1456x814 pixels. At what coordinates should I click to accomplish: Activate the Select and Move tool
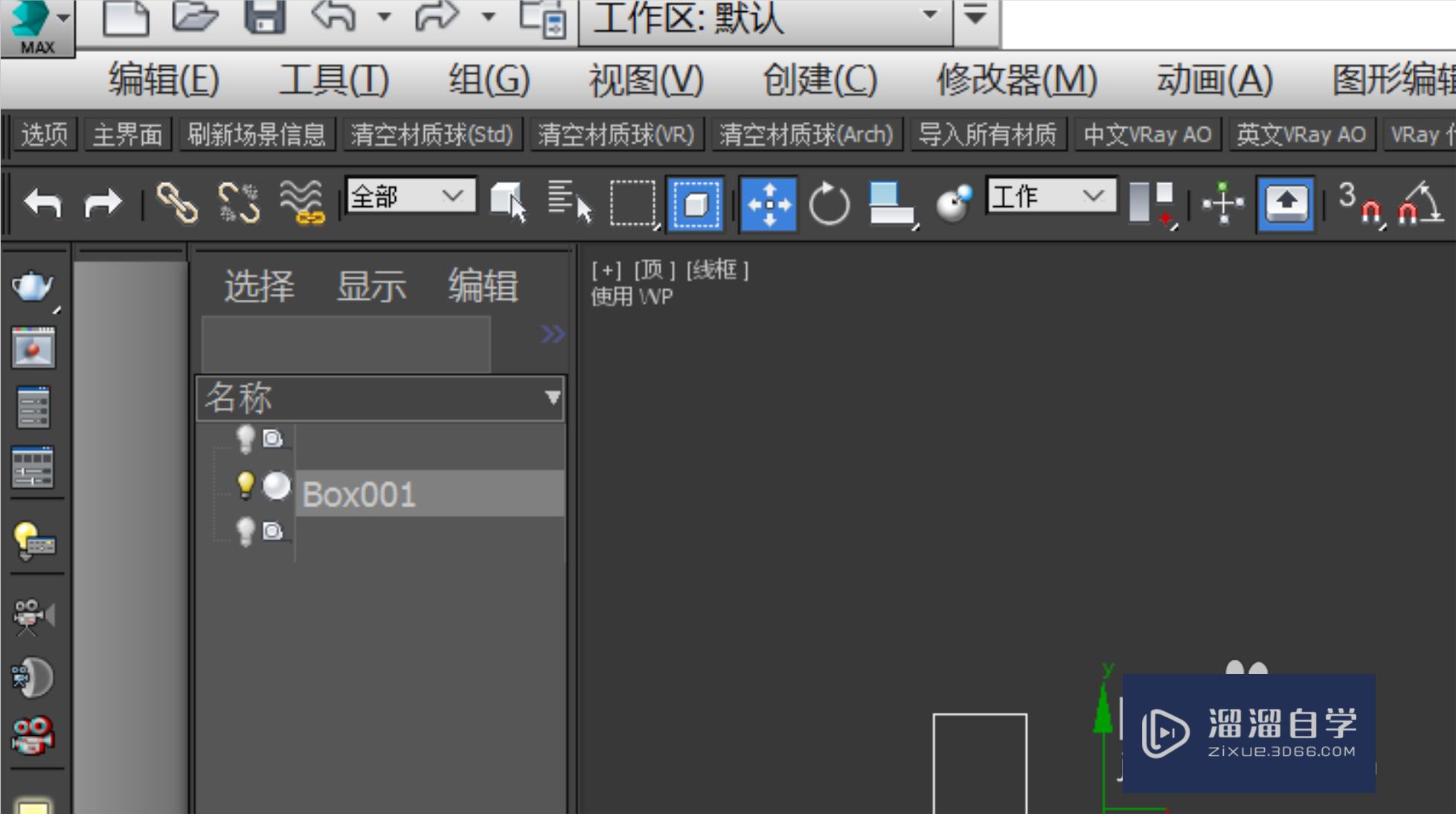769,203
